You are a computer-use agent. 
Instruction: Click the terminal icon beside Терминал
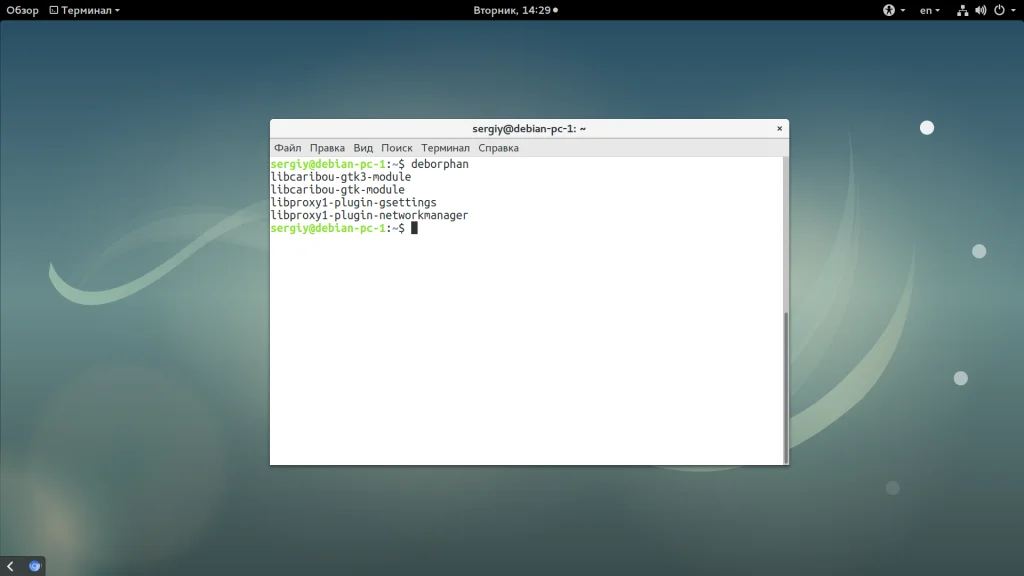point(54,10)
